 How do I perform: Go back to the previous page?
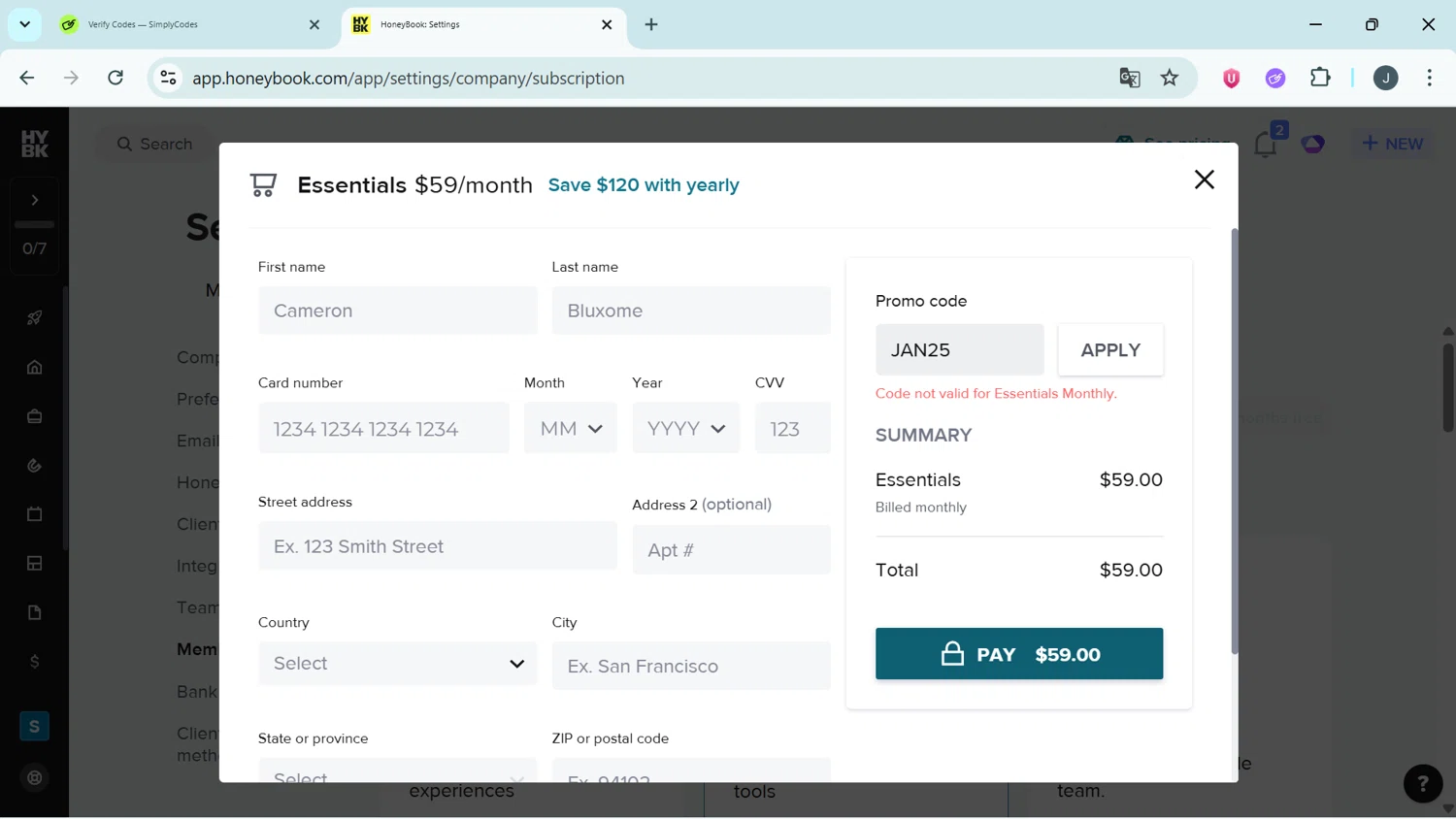pyautogui.click(x=27, y=78)
